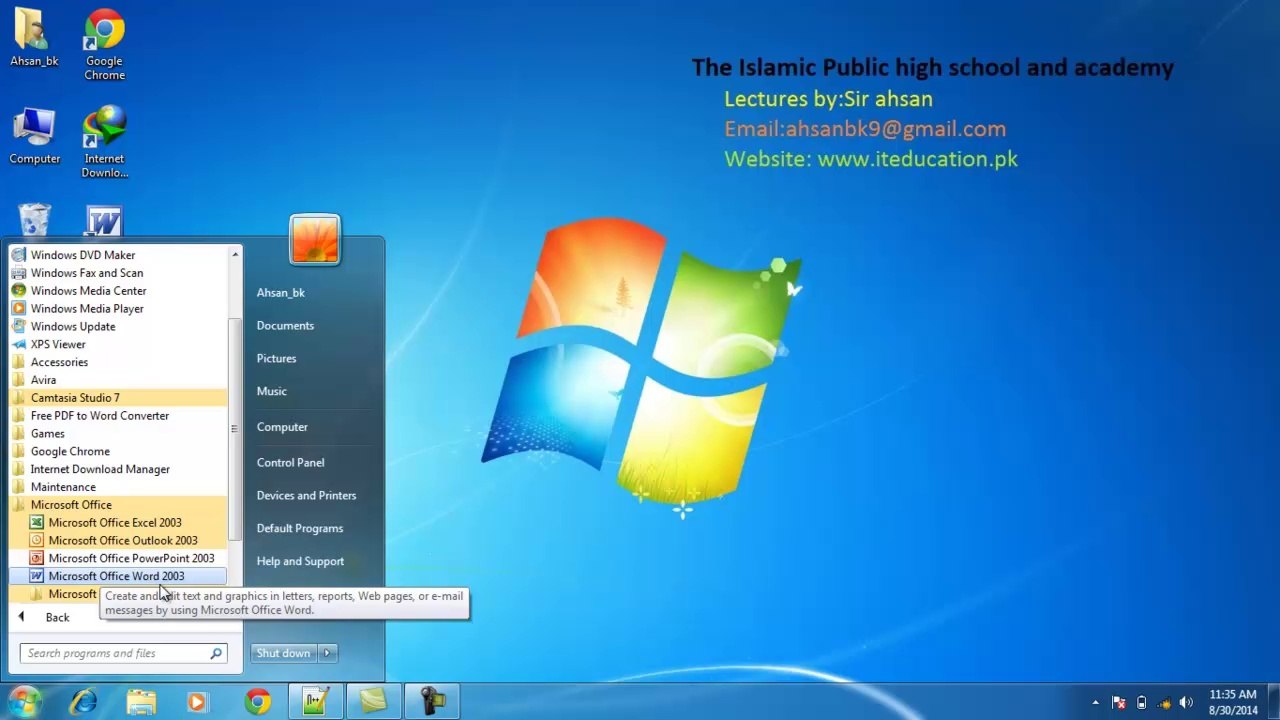The image size is (1280, 720).
Task: Open the Media Player taskbar icon
Action: click(197, 702)
